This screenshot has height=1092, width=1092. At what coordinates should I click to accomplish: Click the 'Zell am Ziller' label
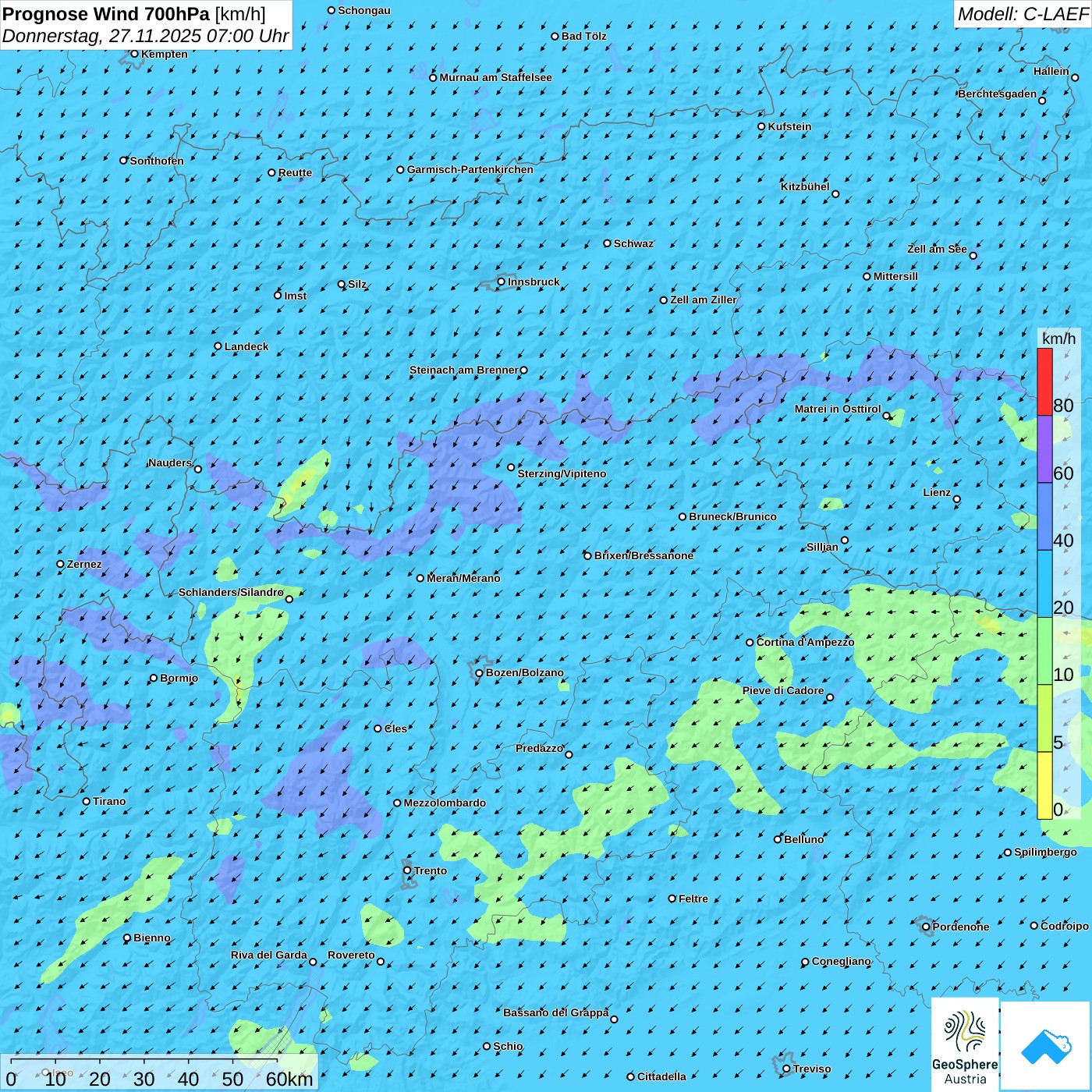point(703,300)
